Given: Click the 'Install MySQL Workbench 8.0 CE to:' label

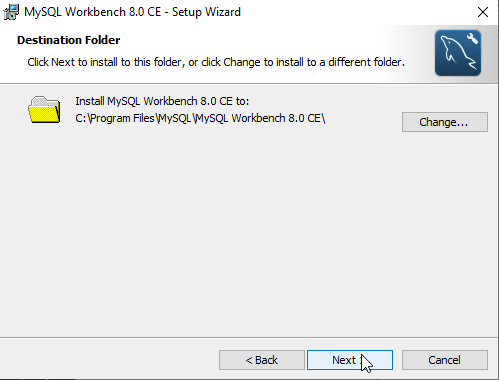Looking at the screenshot, I should tap(162, 101).
